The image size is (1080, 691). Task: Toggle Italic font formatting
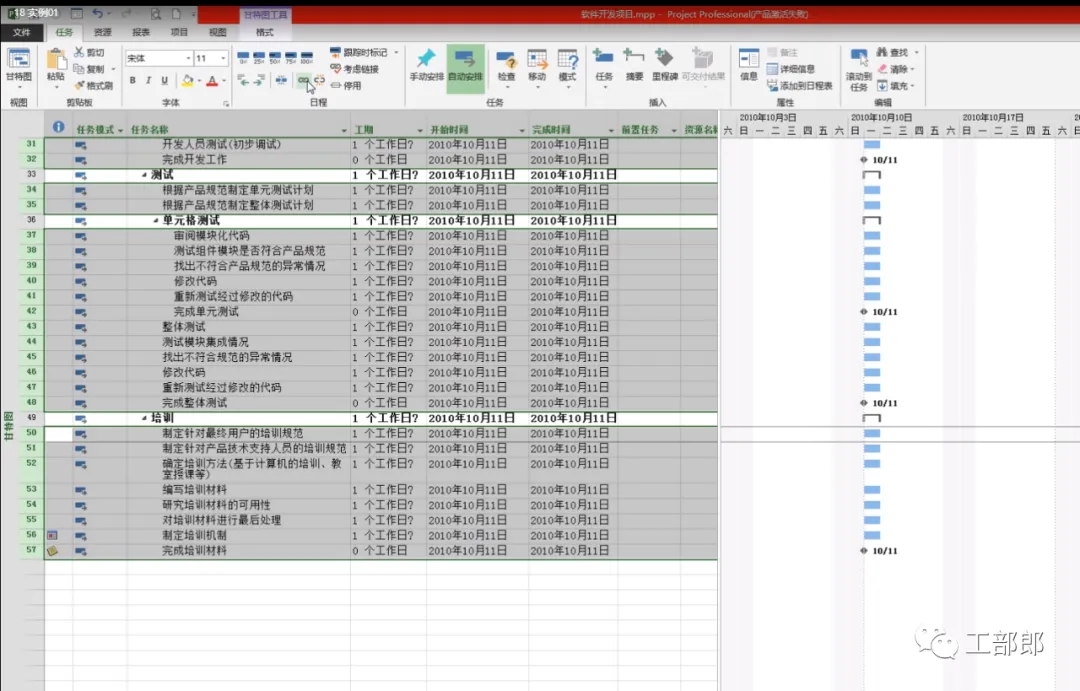point(148,81)
